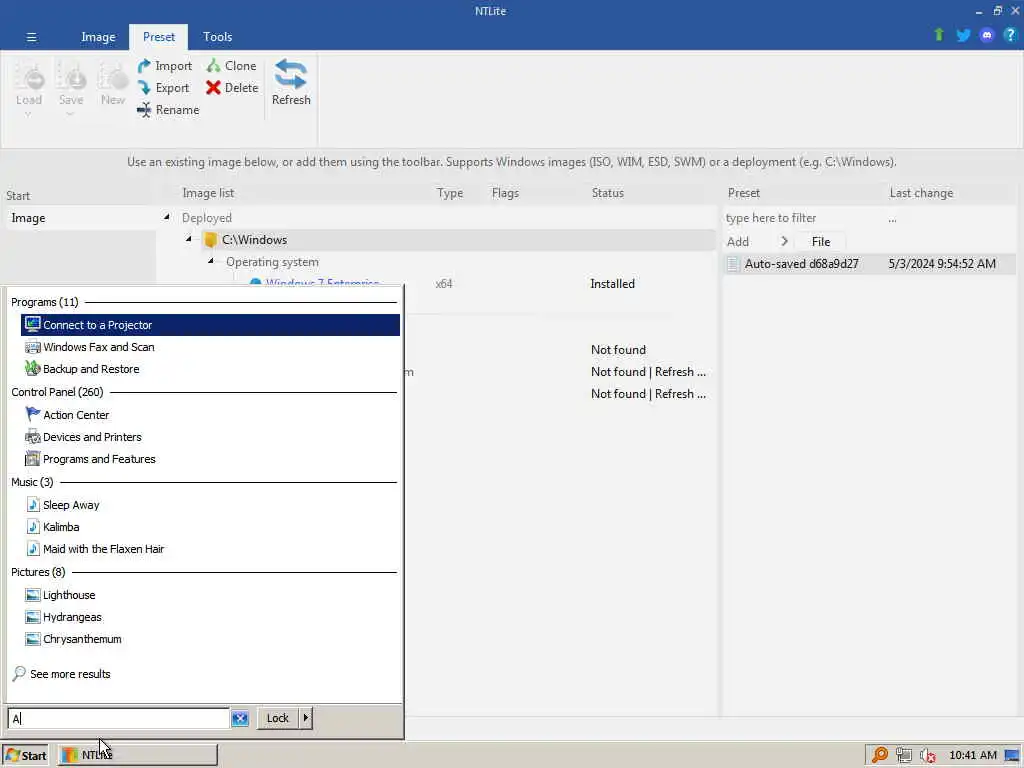Viewport: 1024px width, 768px height.
Task: Click the 10:41 AM taskbar clock
Action: (x=972, y=756)
